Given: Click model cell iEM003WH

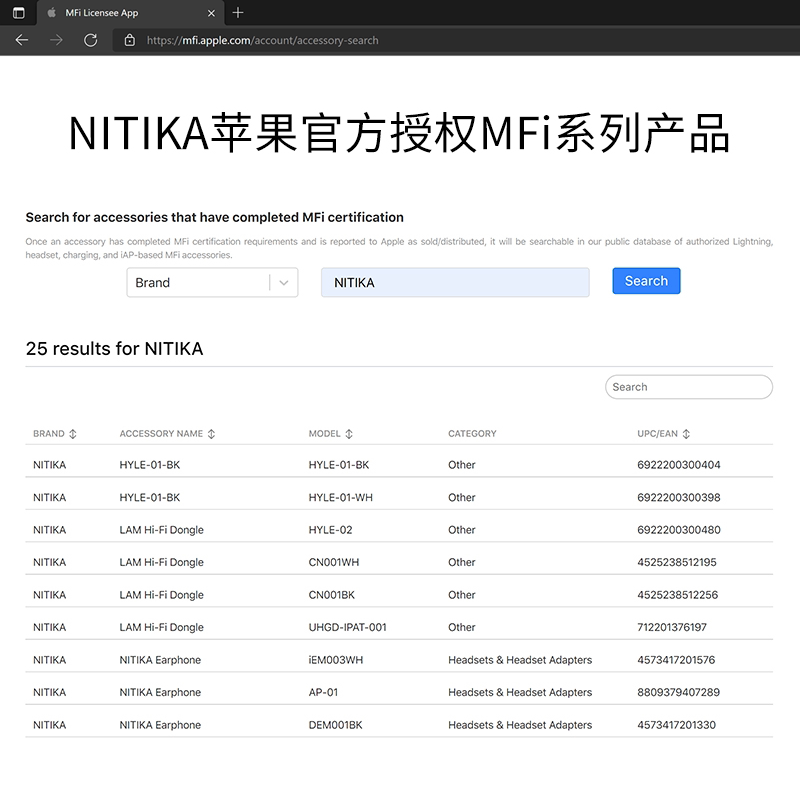Looking at the screenshot, I should [336, 660].
